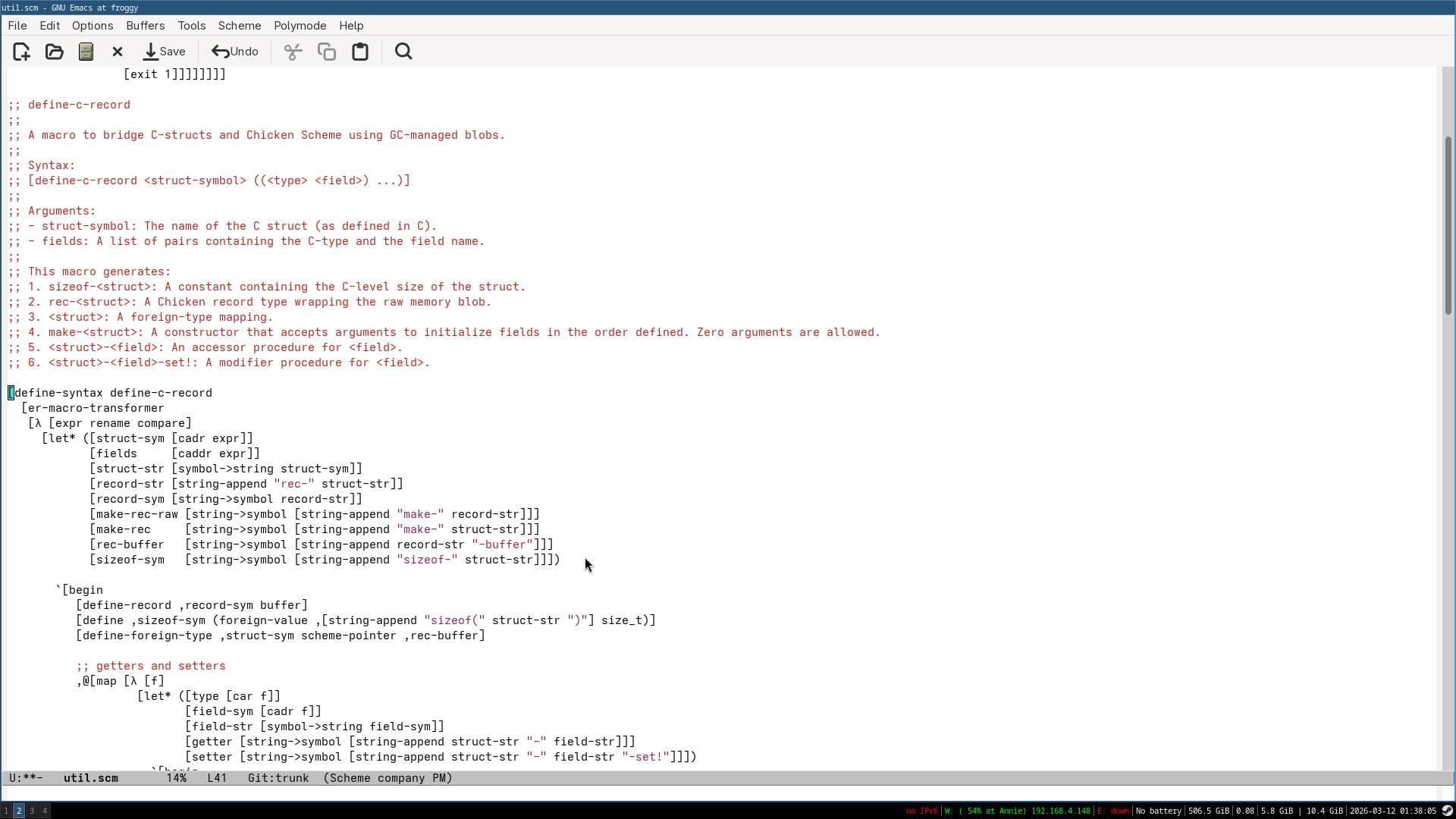Click the vertical scrollbar thumb
The width and height of the screenshot is (1456, 819).
(x=1448, y=225)
